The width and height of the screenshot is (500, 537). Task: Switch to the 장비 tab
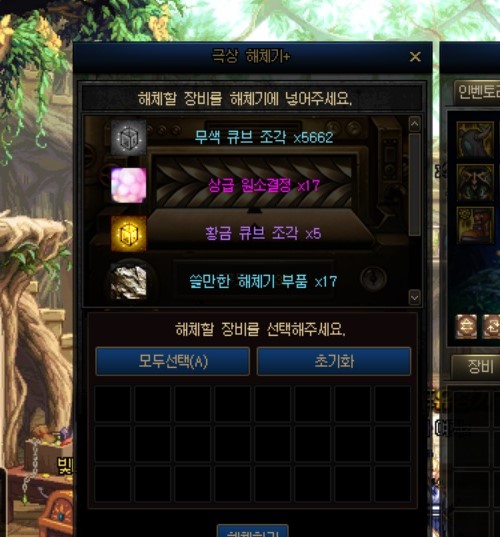pos(478,367)
